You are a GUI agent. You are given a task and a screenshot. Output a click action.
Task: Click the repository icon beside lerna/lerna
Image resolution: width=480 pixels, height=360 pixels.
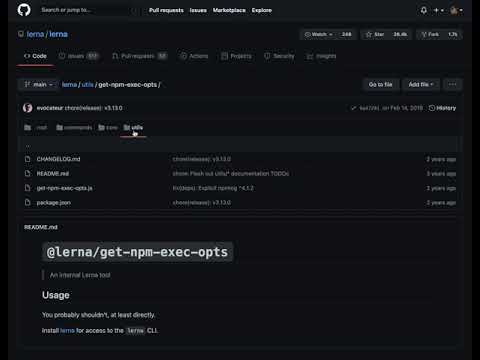point(21,34)
